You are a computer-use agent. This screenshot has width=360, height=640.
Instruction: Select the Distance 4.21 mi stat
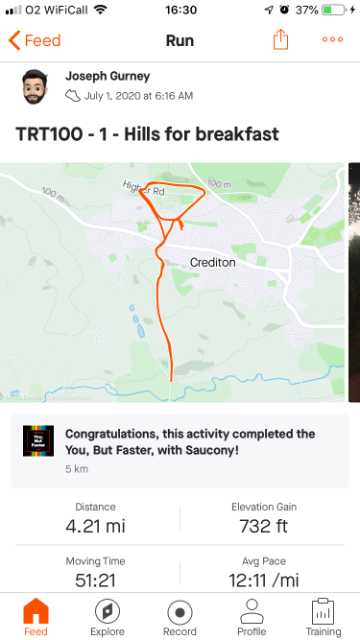96,518
